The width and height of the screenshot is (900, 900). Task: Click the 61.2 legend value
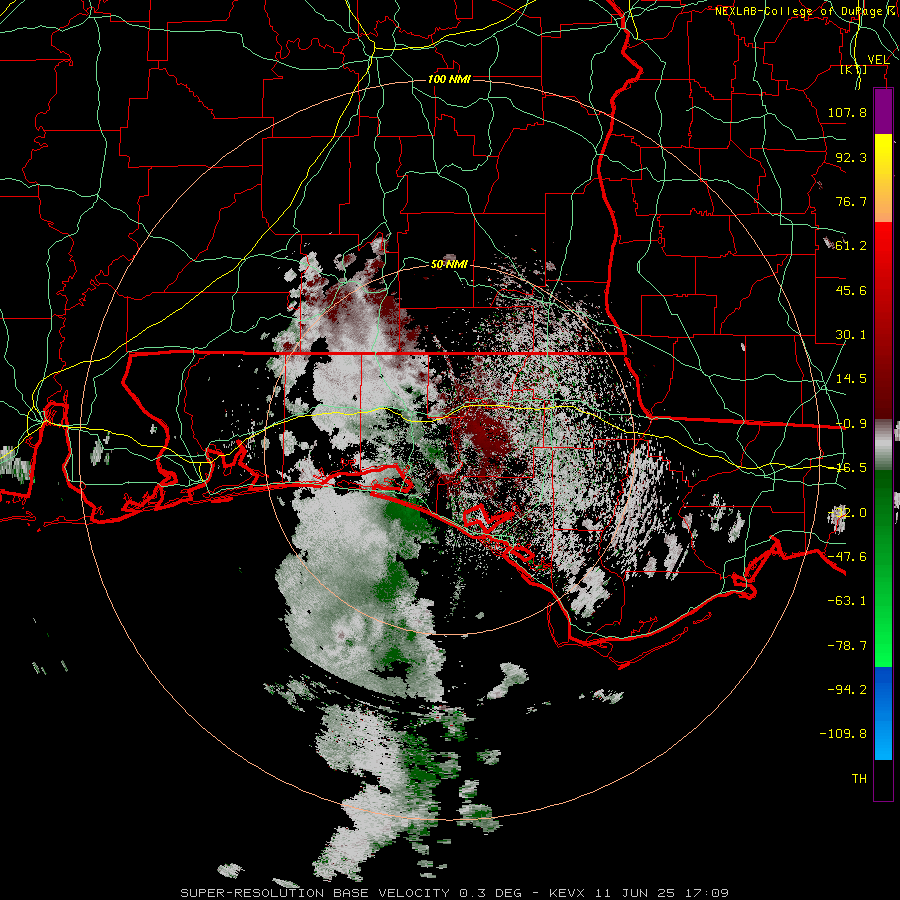[x=851, y=246]
